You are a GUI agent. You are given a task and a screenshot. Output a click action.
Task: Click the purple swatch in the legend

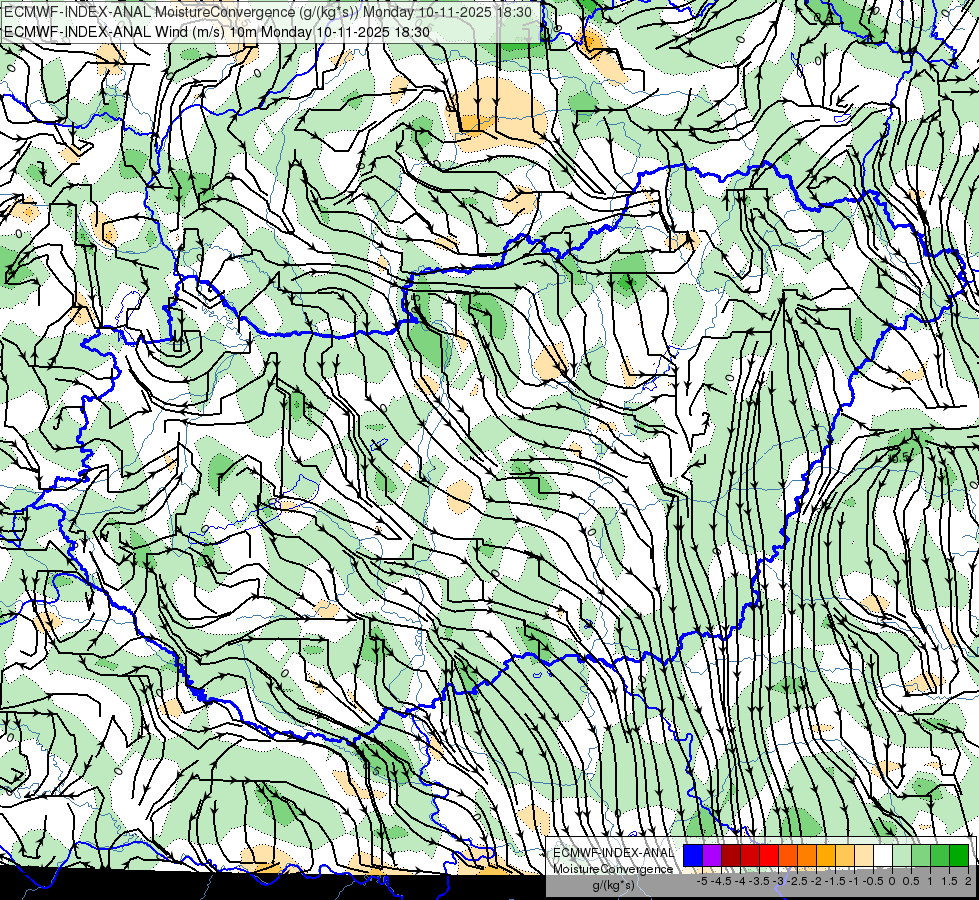click(x=712, y=856)
